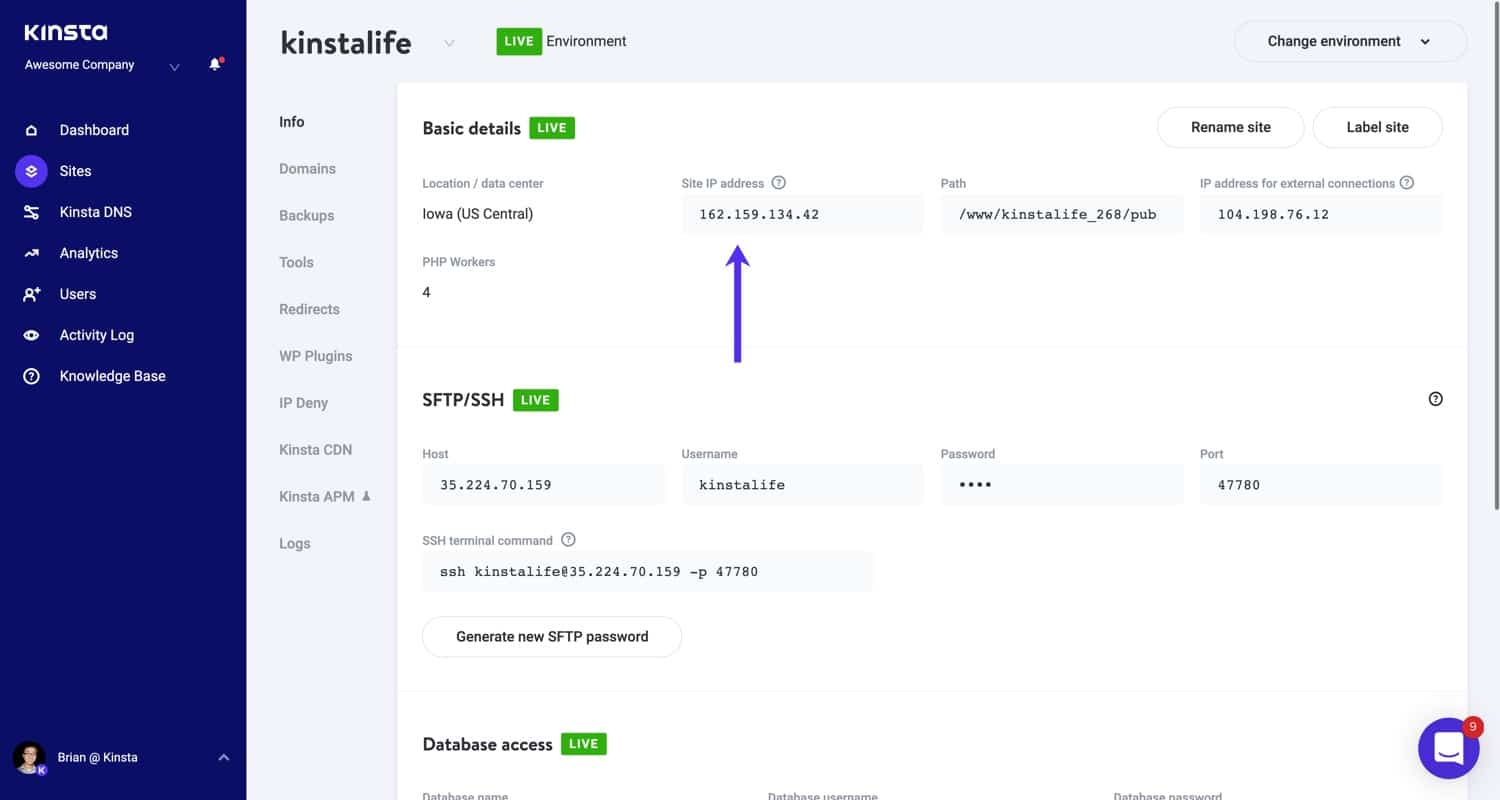Open Analytics in sidebar

[x=88, y=253]
